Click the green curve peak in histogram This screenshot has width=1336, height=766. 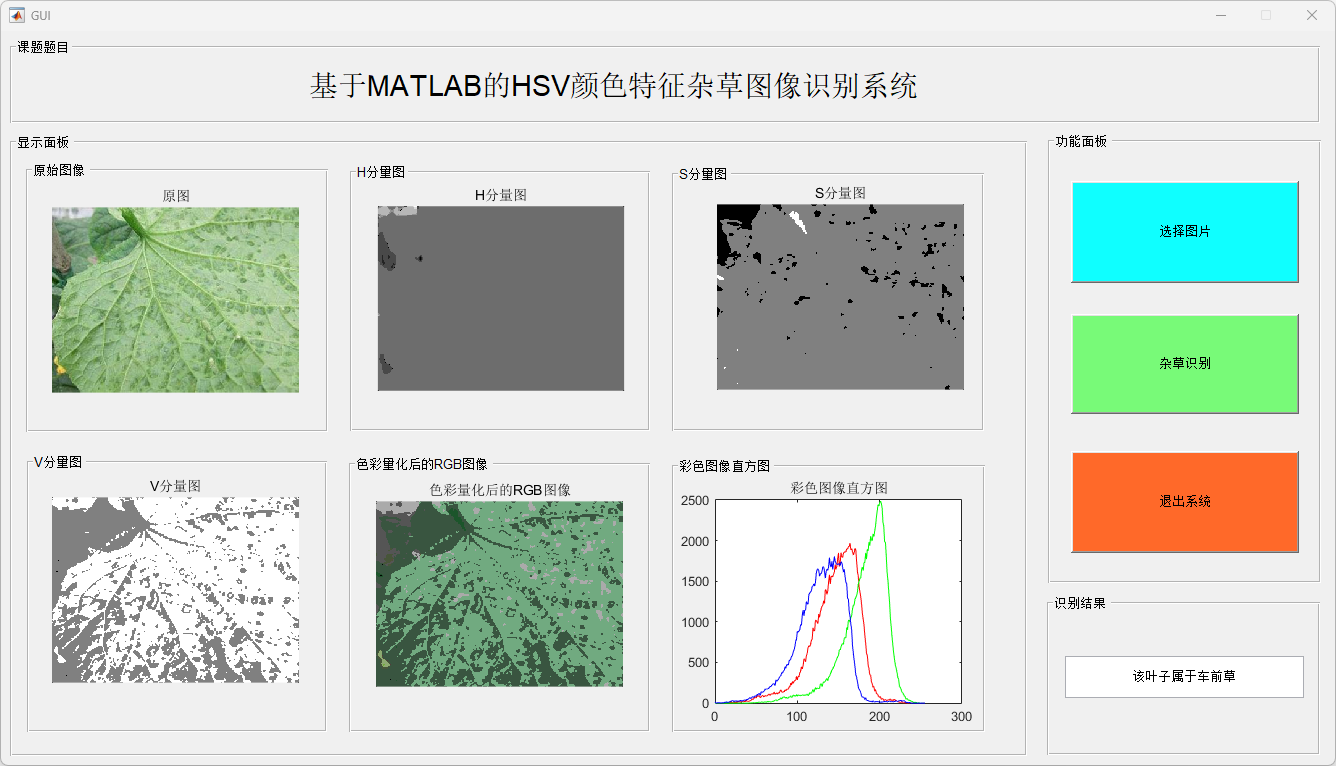880,502
